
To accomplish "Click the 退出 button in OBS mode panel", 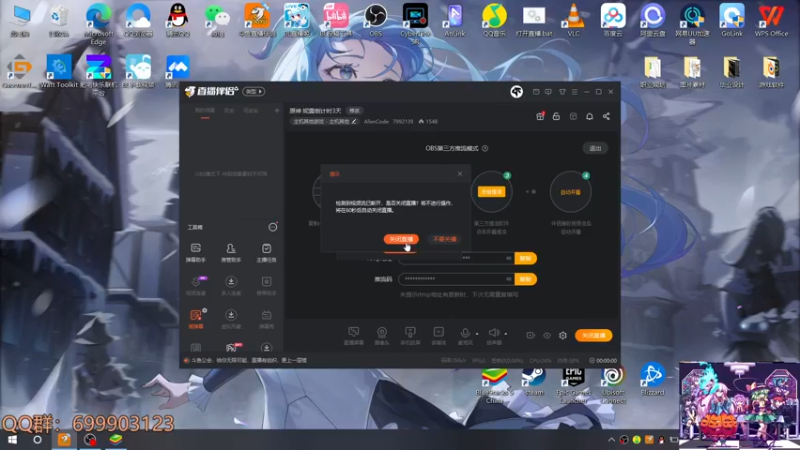I will (x=595, y=148).
